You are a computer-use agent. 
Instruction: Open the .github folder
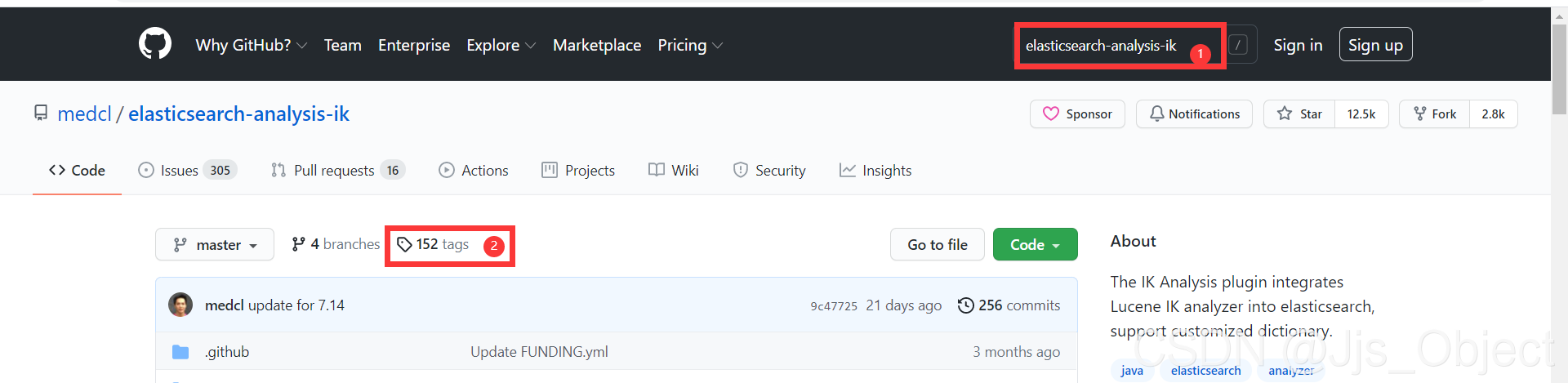227,352
